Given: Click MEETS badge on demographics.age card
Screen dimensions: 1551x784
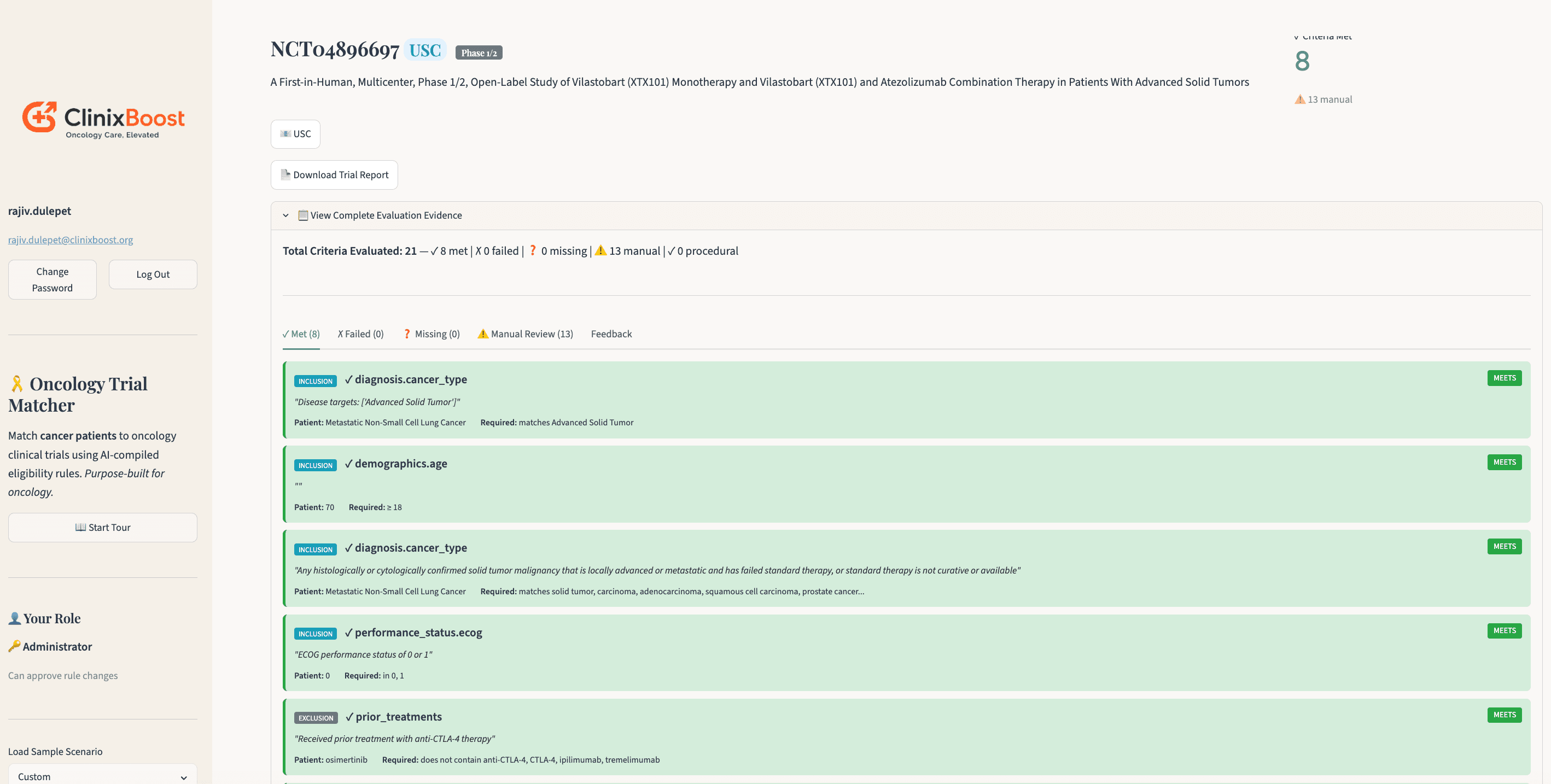Looking at the screenshot, I should click(1504, 462).
